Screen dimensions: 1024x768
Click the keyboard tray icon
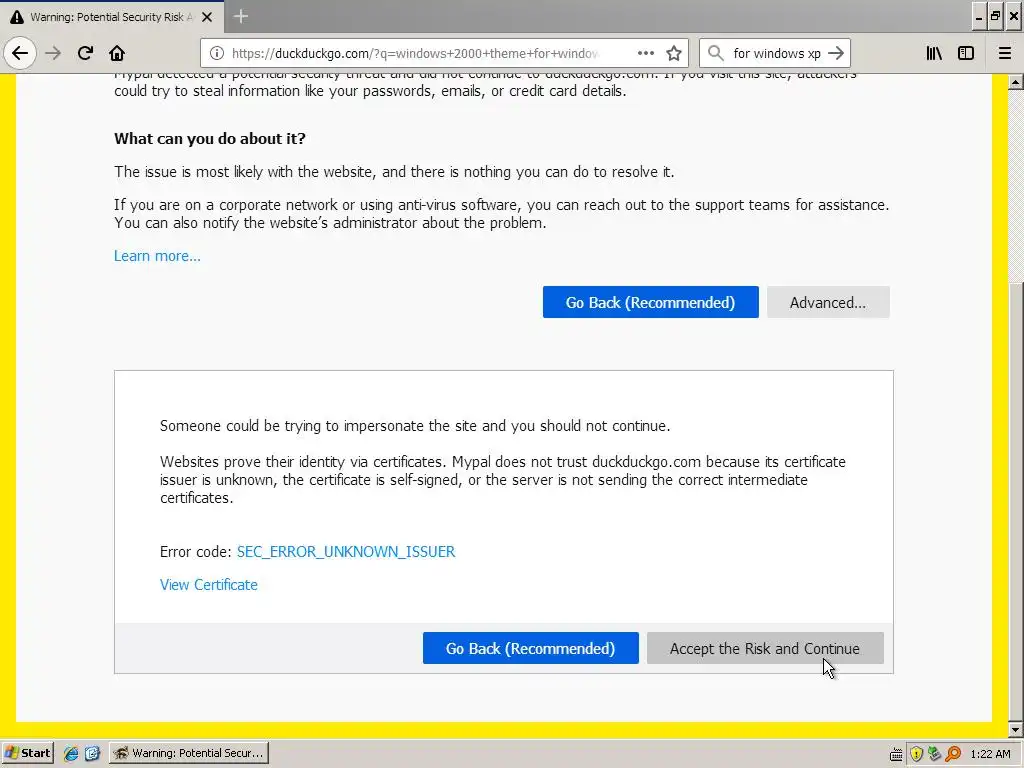tap(896, 754)
